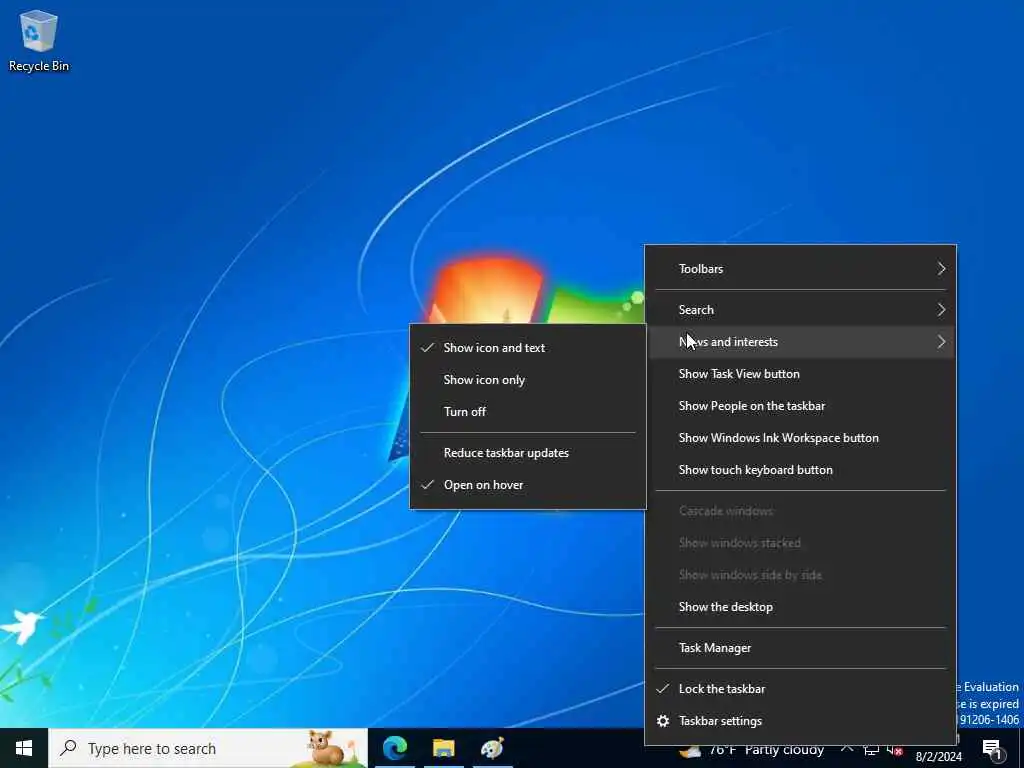Choose Turn off for News and interests
Viewport: 1024px width, 768px height.
click(528, 411)
